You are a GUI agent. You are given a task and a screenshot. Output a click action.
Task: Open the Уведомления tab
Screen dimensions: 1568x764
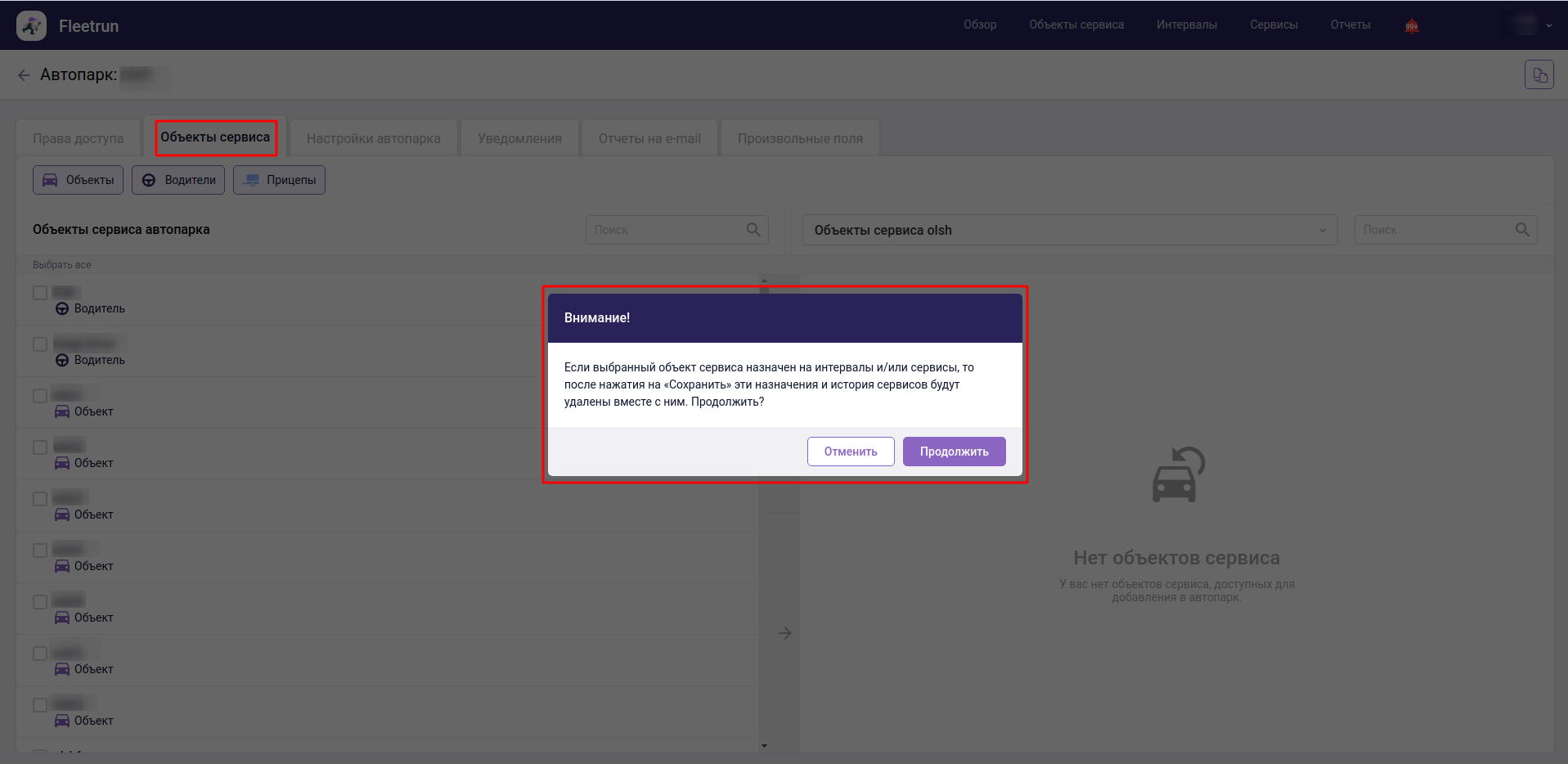(519, 138)
